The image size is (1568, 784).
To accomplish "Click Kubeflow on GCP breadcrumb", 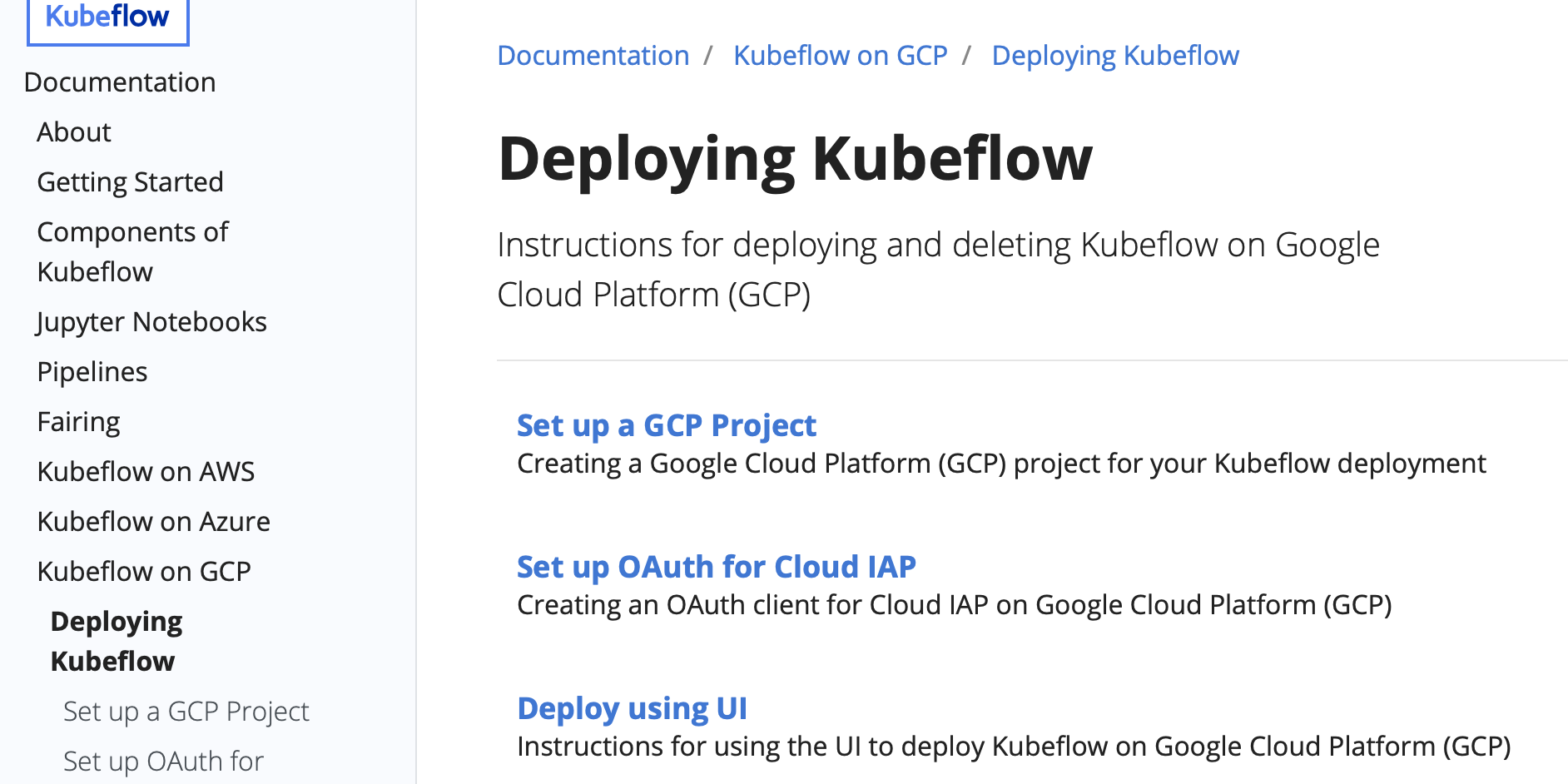I will [841, 56].
